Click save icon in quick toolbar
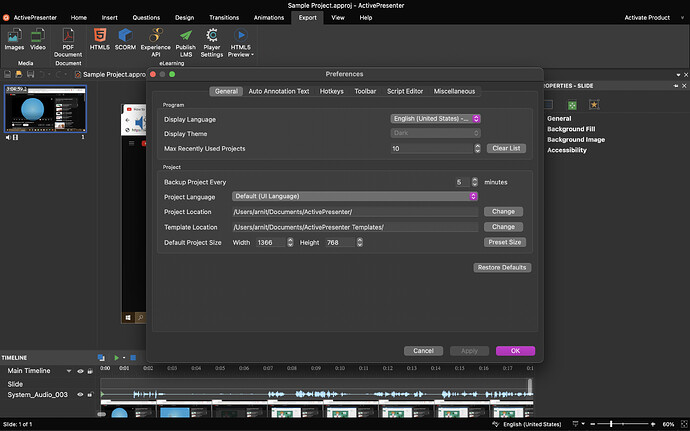 (x=30, y=74)
